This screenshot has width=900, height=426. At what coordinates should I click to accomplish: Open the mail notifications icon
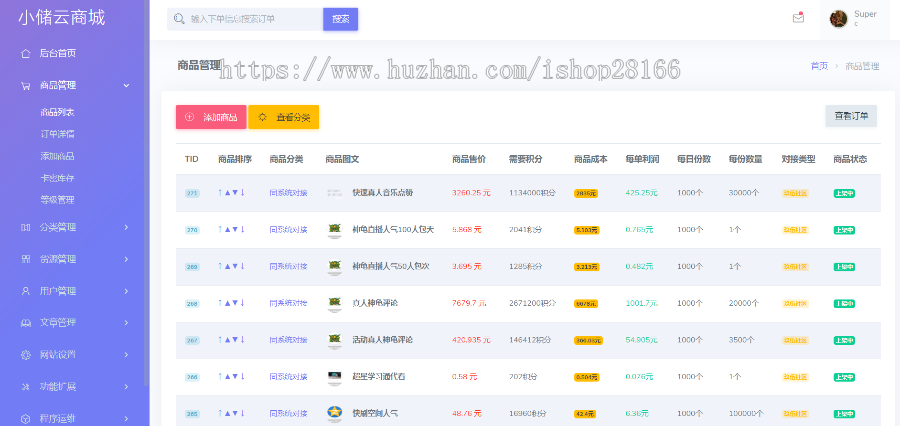798,18
